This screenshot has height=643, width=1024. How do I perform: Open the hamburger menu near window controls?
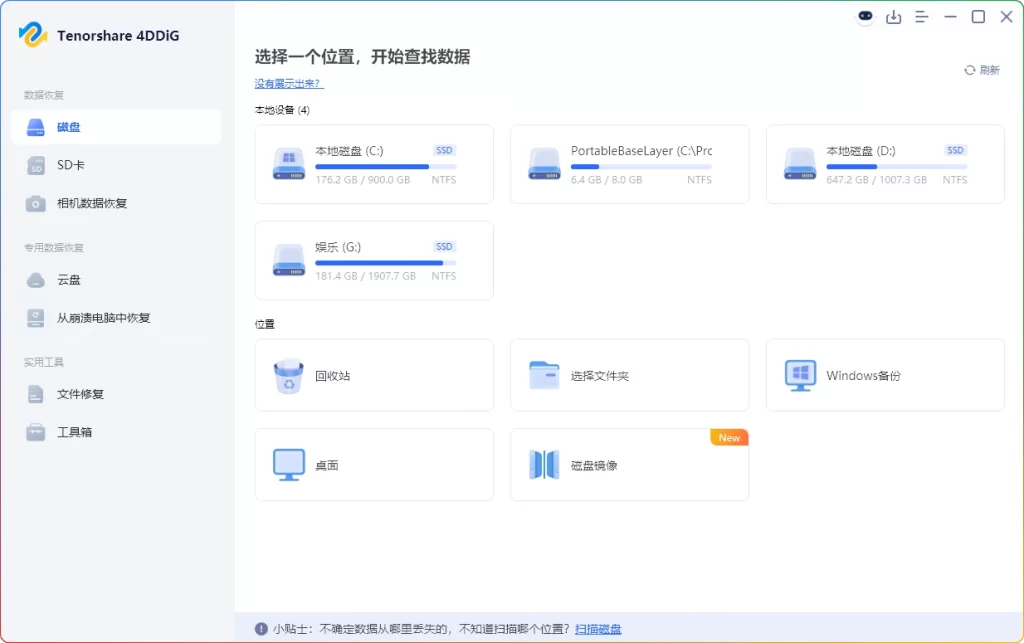pos(922,16)
